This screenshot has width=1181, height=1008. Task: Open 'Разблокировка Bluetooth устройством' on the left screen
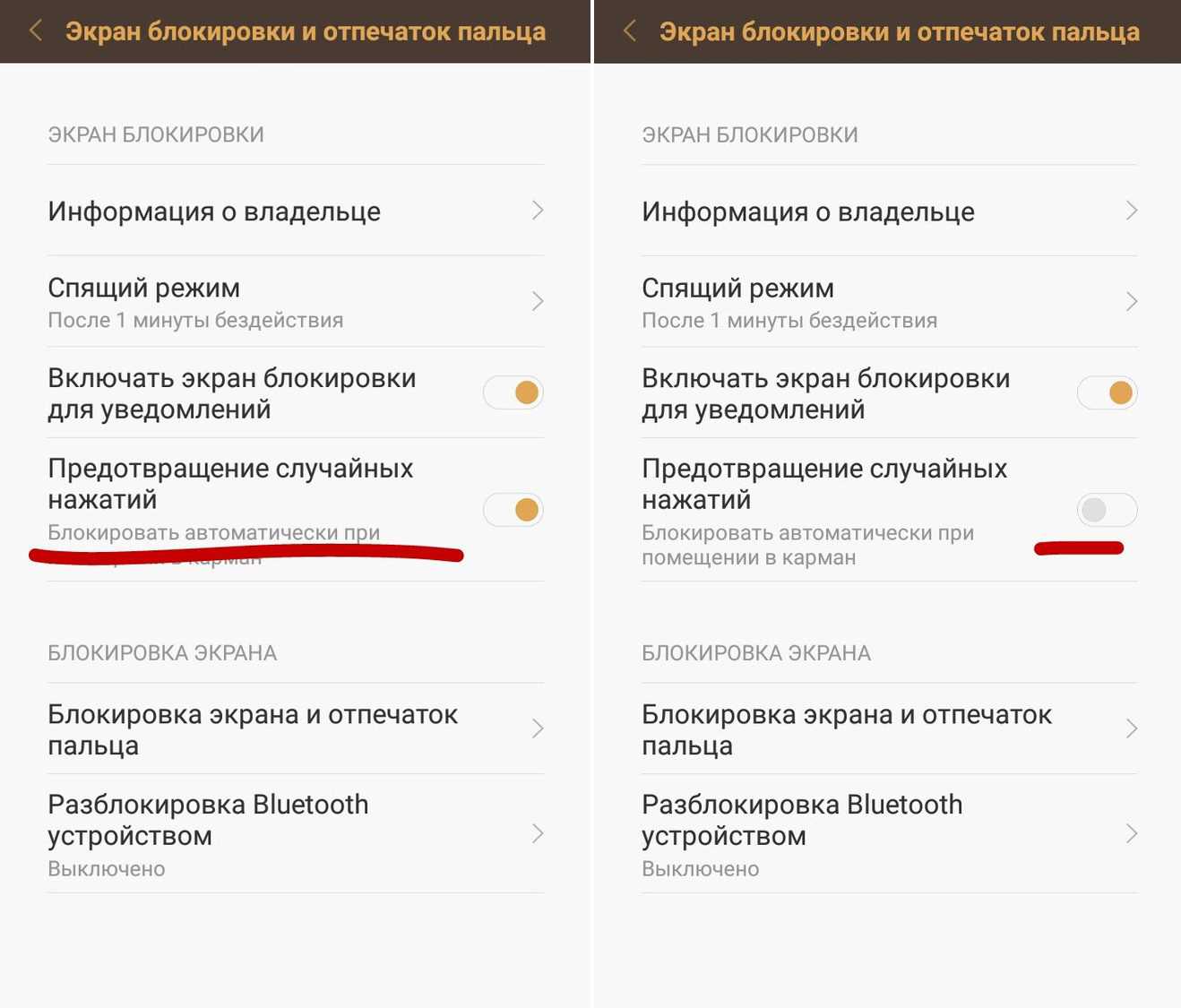tap(296, 833)
